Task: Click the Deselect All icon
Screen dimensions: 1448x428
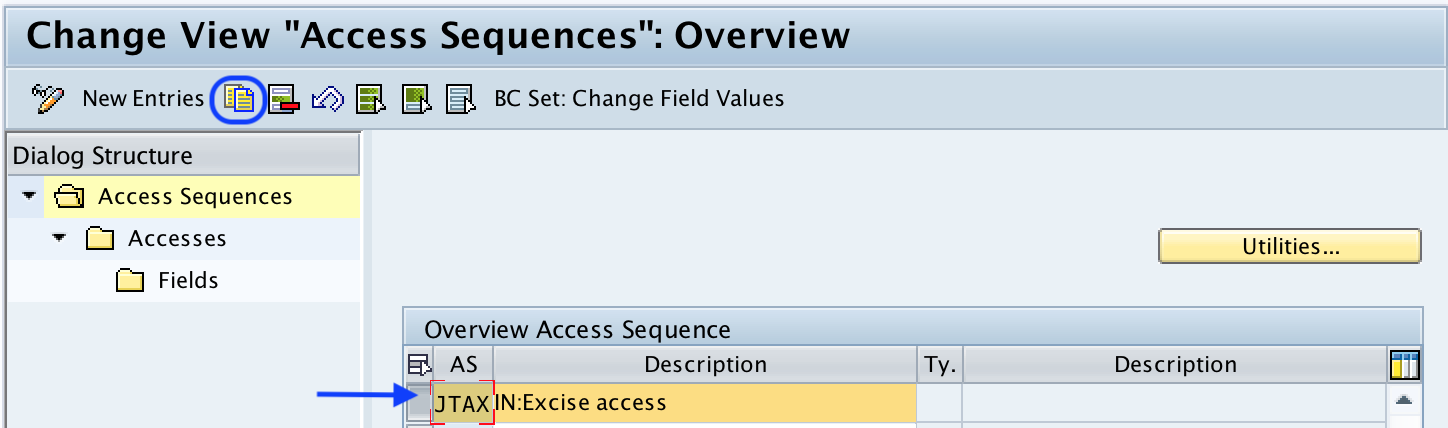Action: tap(460, 98)
